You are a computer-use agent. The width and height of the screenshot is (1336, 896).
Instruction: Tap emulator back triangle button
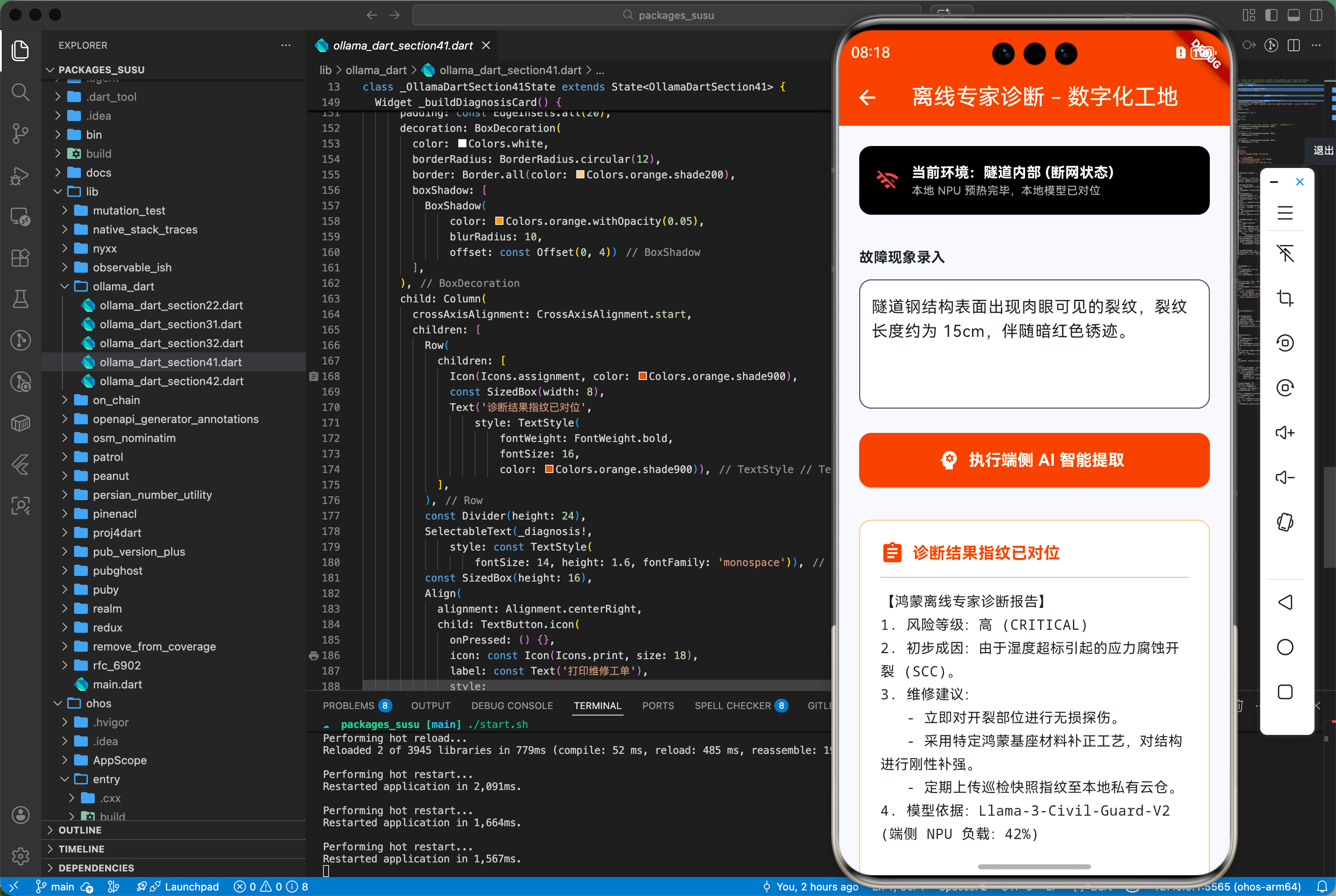[1285, 602]
